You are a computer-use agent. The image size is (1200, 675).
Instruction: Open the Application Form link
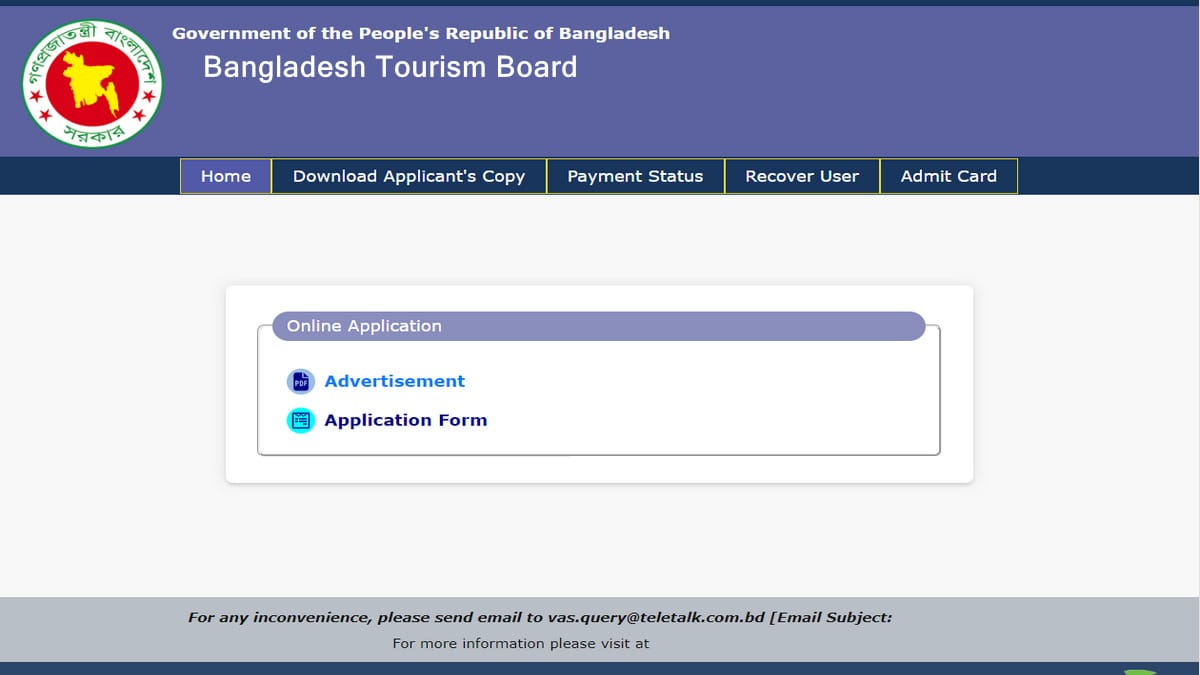(405, 420)
